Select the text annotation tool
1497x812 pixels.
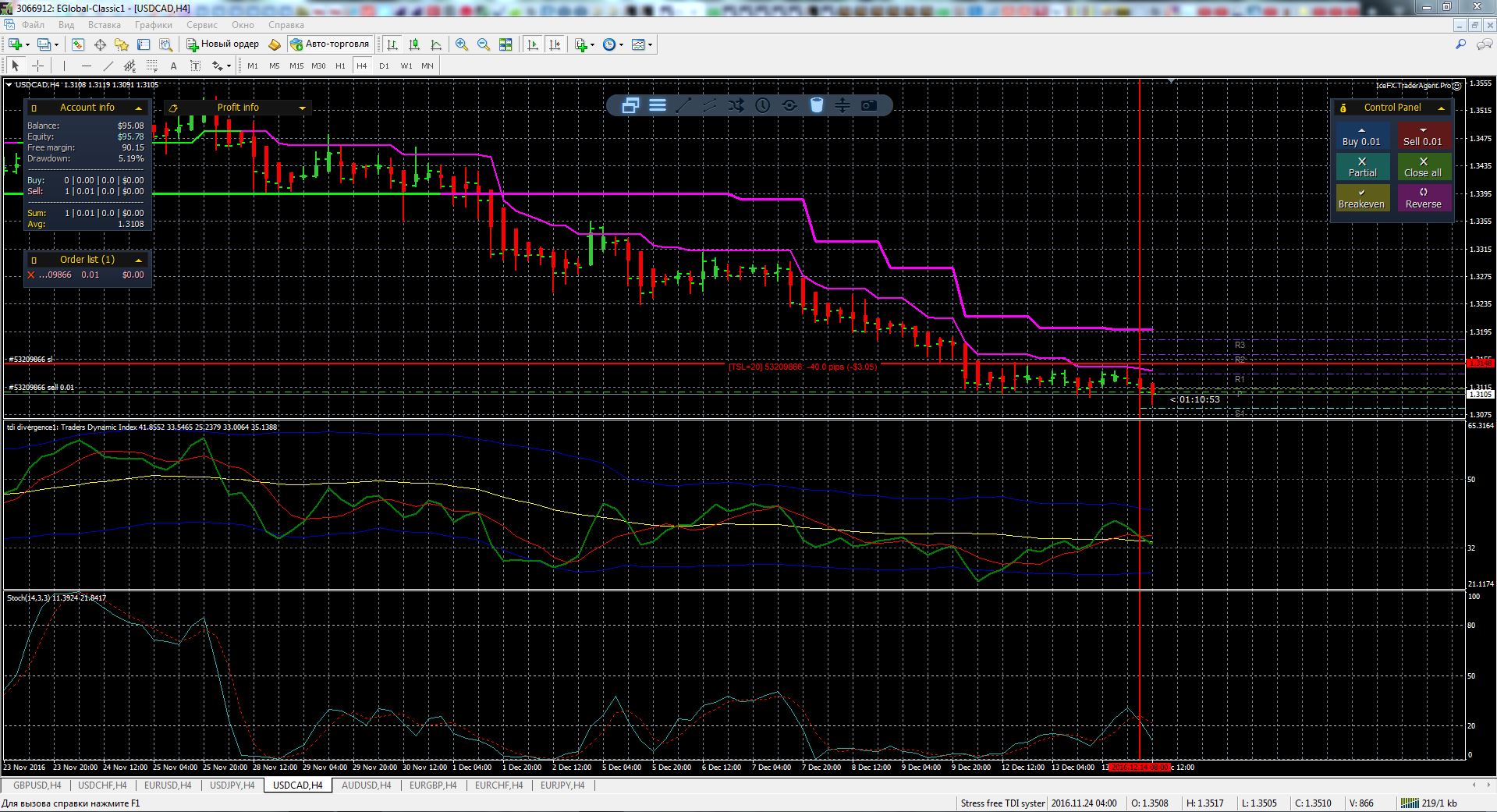coord(173,66)
